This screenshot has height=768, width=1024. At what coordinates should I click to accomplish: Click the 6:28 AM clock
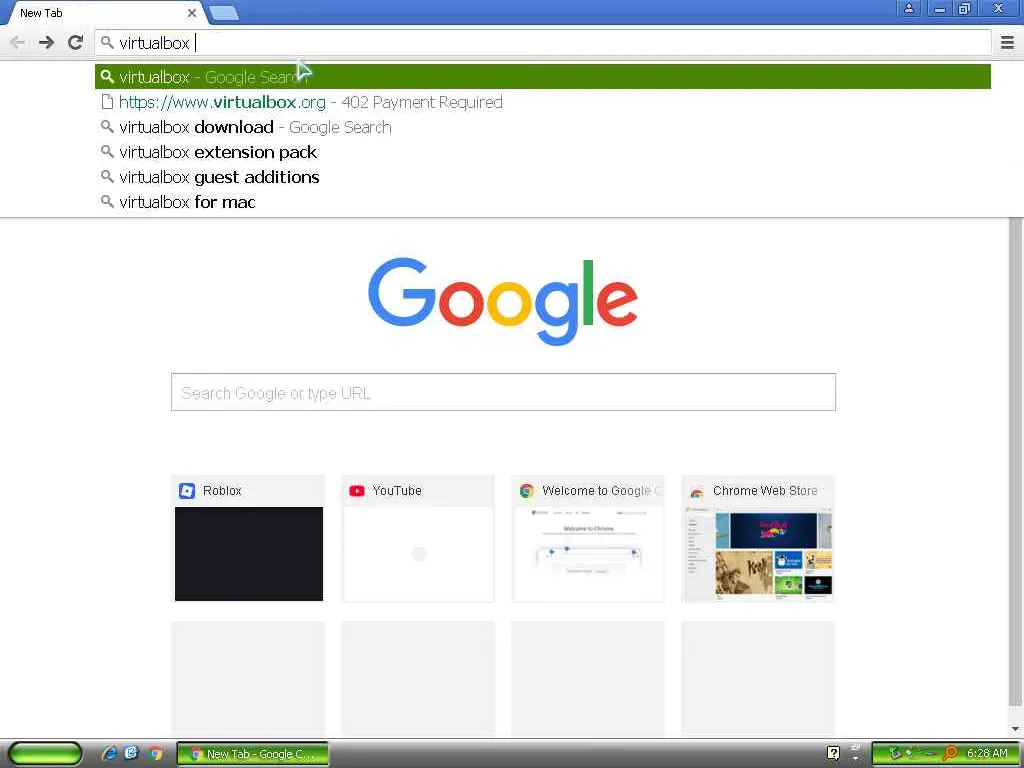[x=987, y=753]
